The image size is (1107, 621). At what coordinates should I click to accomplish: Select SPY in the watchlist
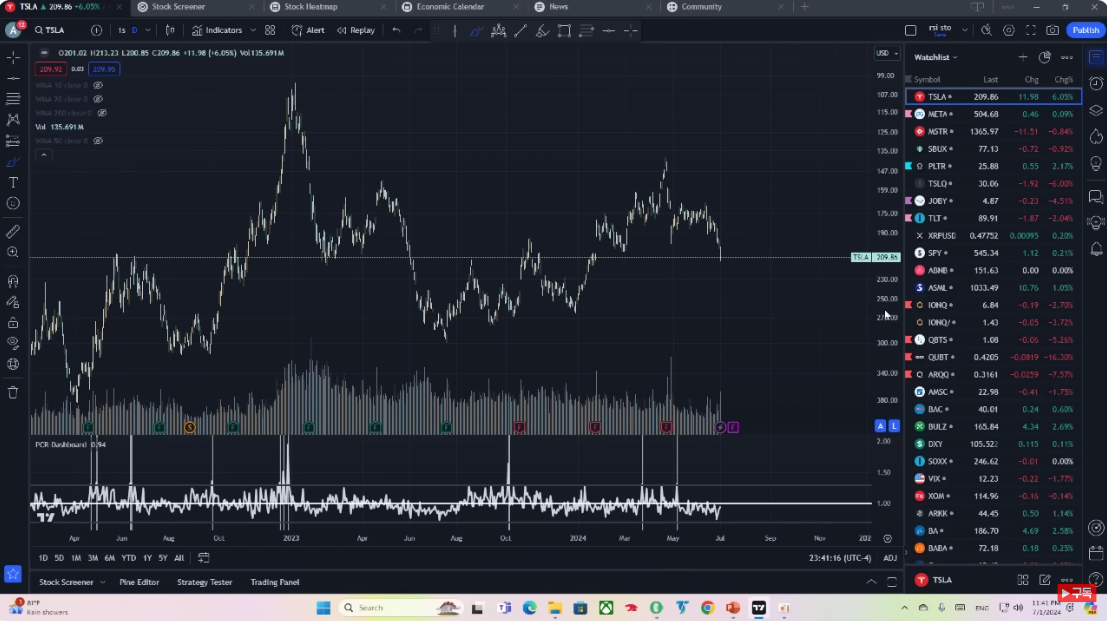[x=993, y=253]
